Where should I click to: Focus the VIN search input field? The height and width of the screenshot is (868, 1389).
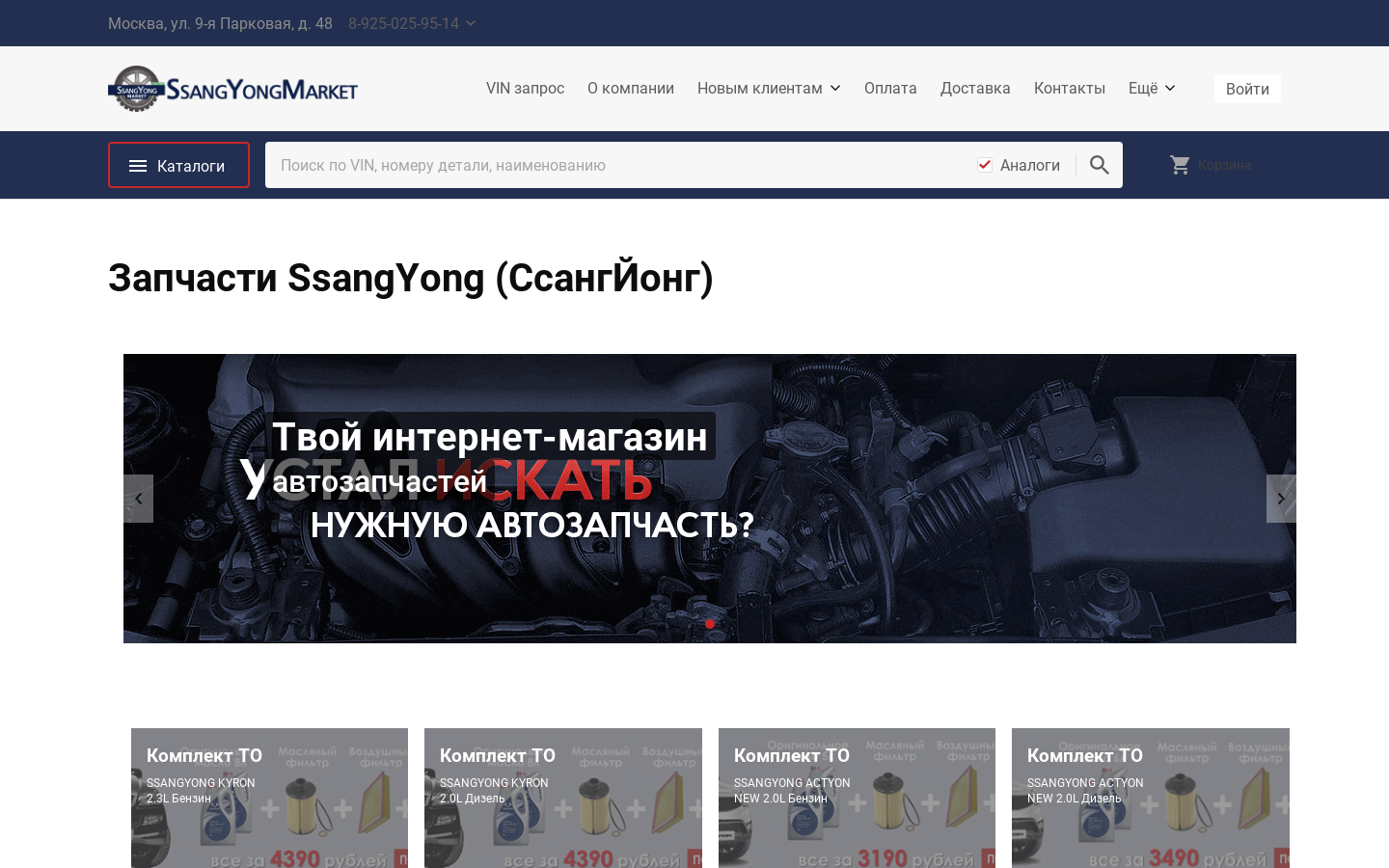click(617, 165)
